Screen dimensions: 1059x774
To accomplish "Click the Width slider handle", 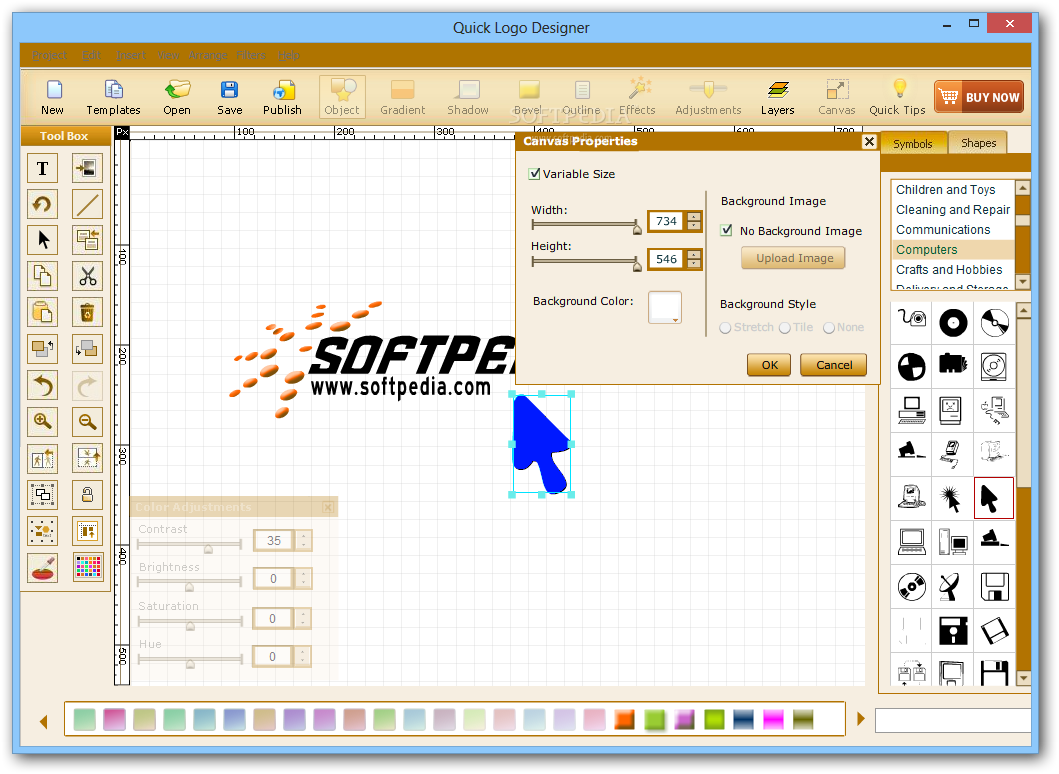I will [637, 228].
